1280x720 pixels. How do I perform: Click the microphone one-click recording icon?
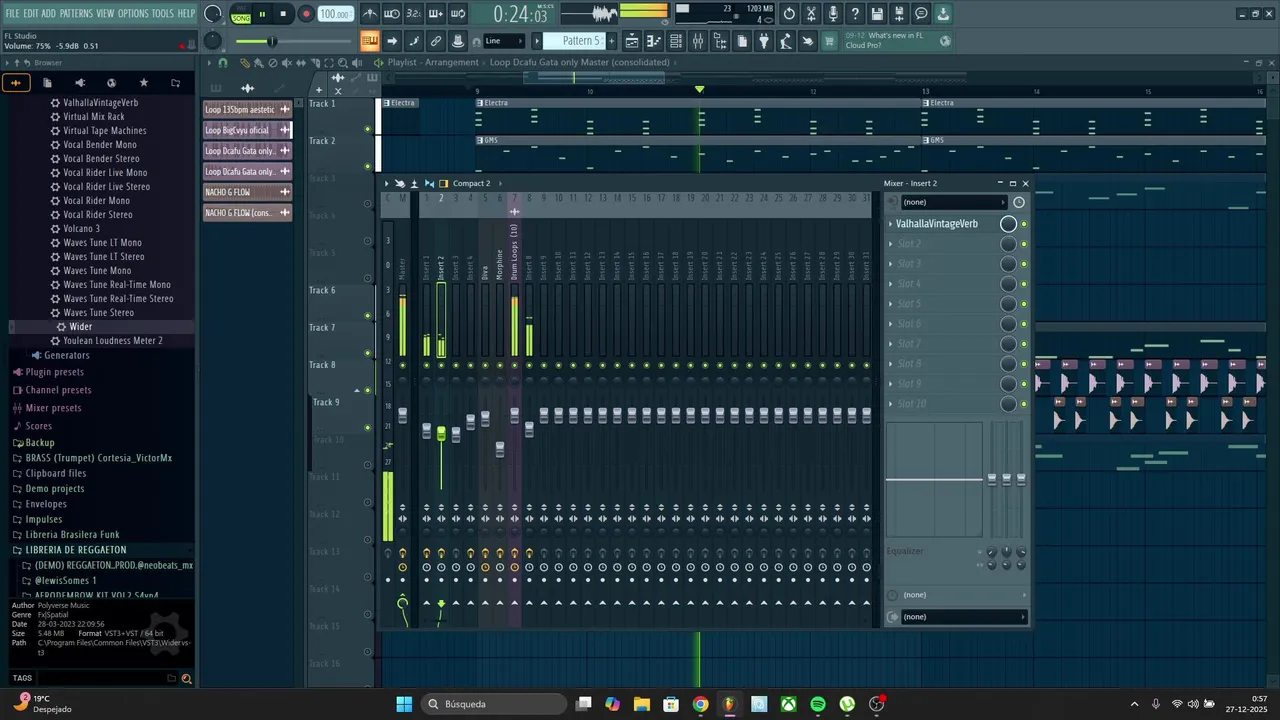(x=833, y=14)
